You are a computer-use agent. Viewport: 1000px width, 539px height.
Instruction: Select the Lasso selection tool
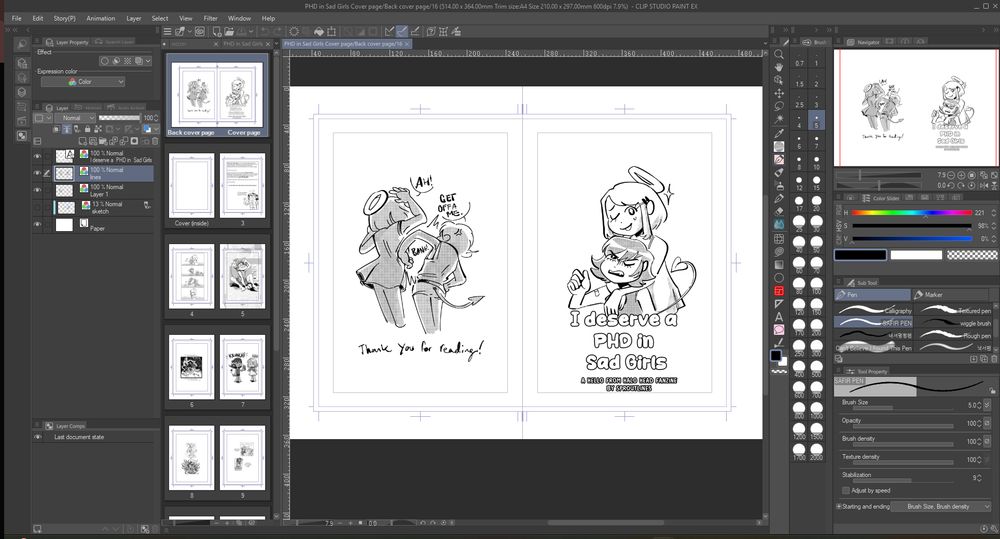[x=779, y=107]
